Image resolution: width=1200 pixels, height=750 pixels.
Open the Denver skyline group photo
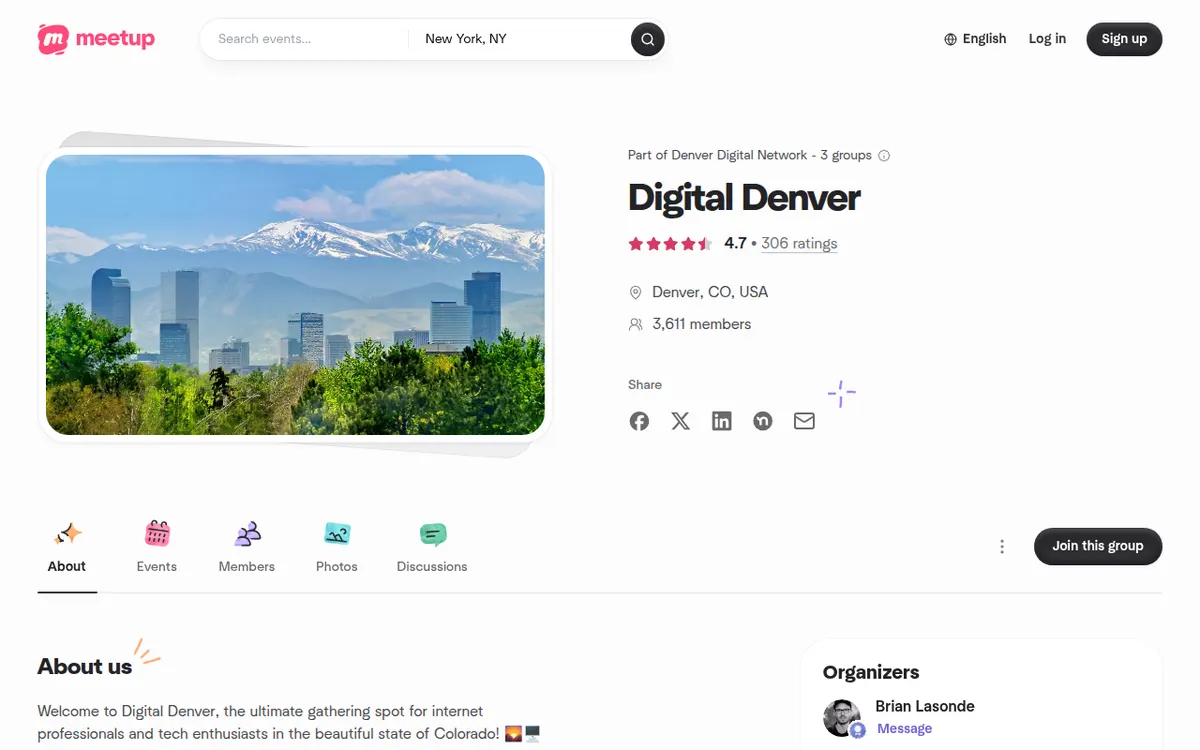295,295
